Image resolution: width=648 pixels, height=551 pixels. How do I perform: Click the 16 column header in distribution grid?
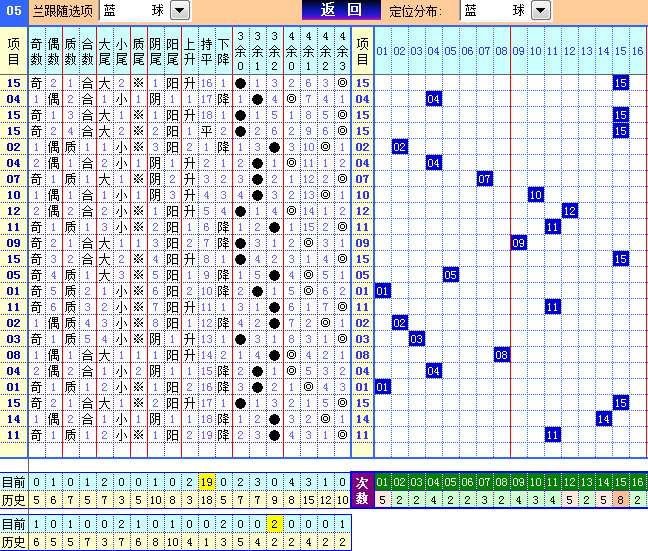pos(638,51)
